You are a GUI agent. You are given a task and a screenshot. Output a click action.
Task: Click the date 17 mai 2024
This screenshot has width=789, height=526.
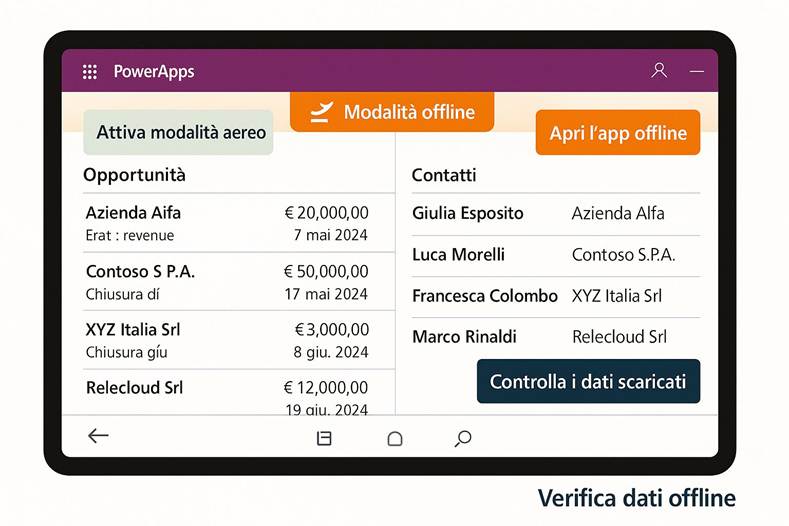[326, 294]
